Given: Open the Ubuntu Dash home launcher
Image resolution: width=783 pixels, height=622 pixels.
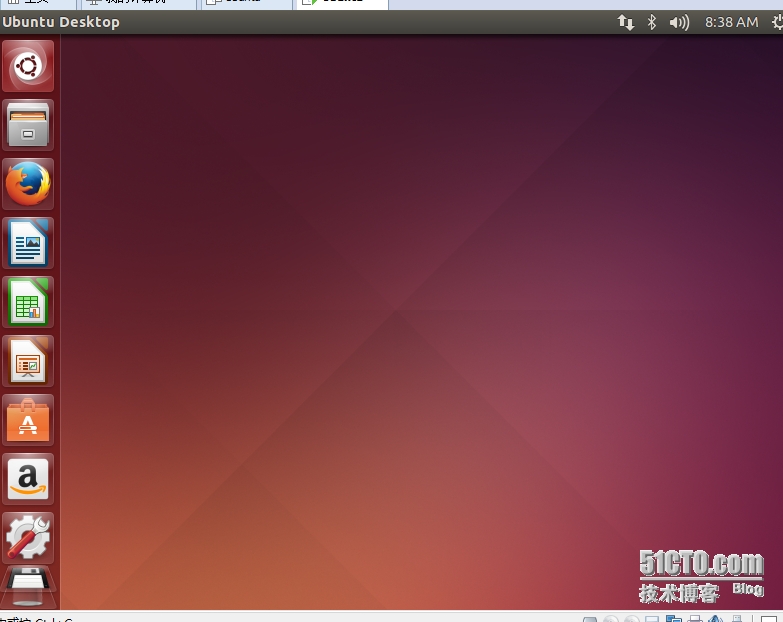Looking at the screenshot, I should coord(28,66).
